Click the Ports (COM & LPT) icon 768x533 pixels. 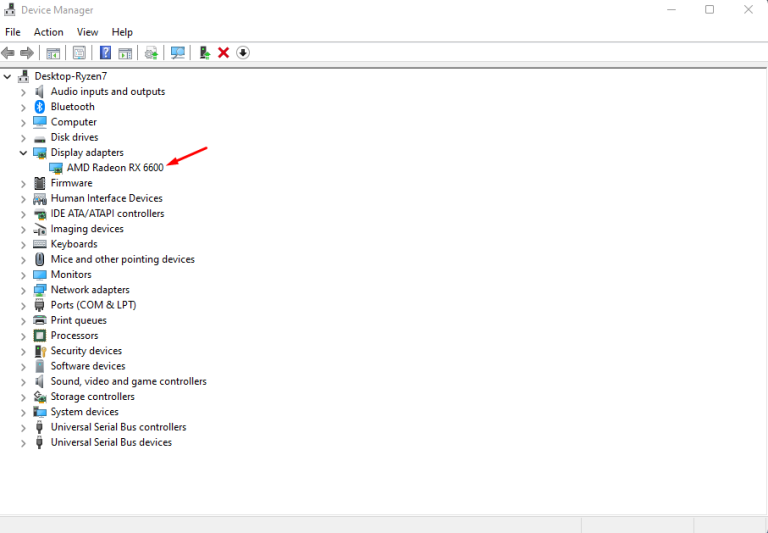tap(40, 305)
